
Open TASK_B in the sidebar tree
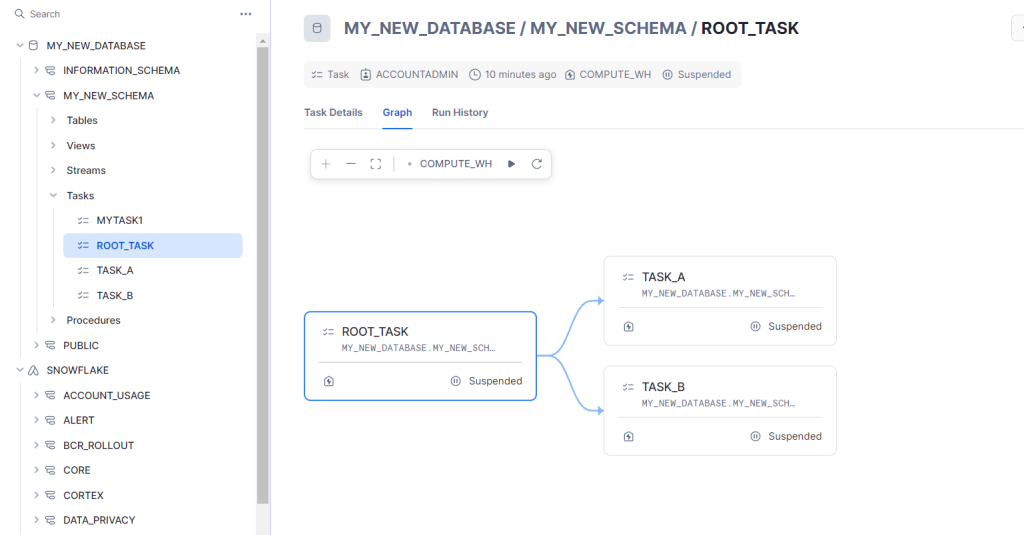115,295
